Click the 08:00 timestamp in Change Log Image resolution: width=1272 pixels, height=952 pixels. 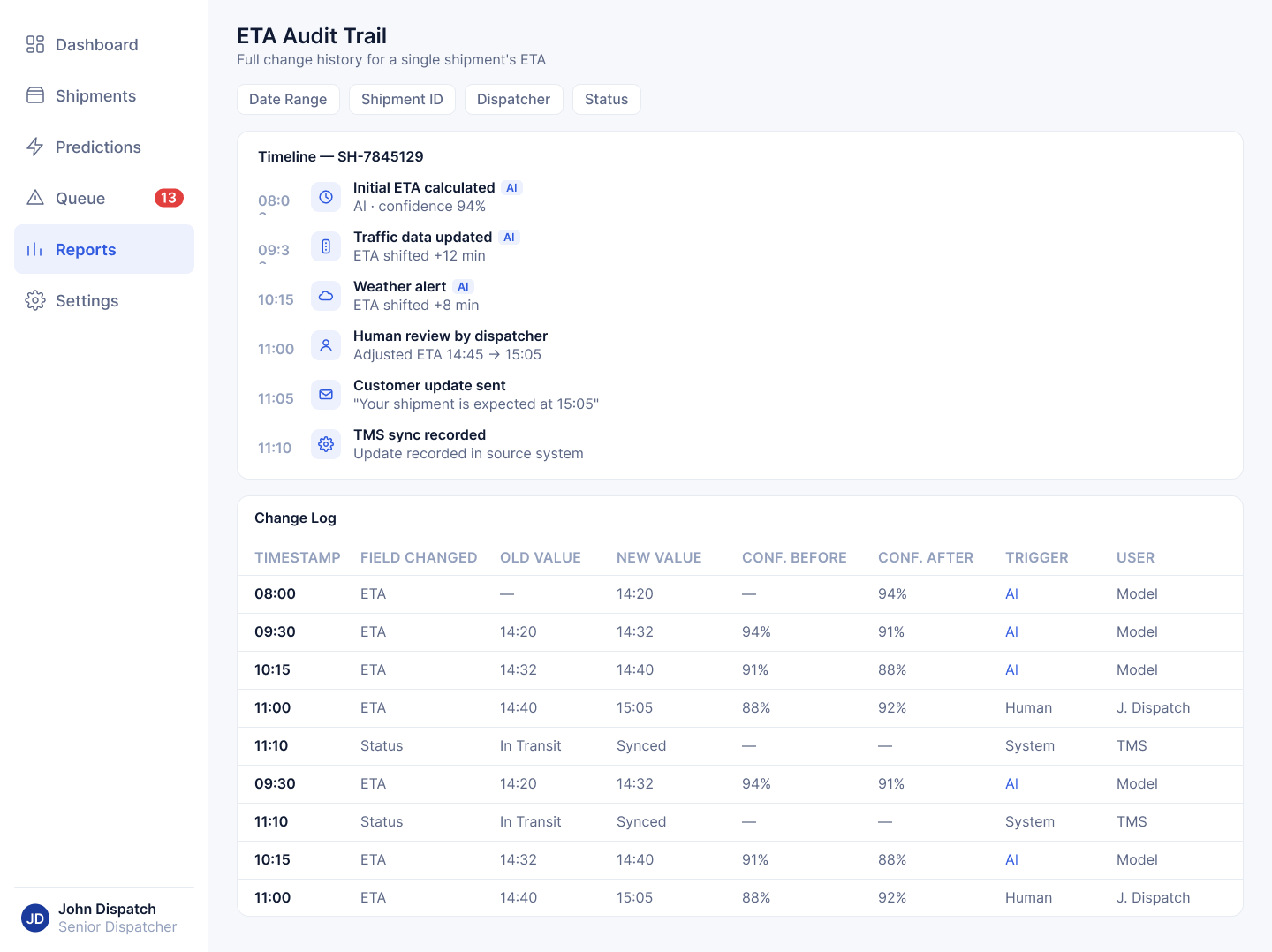[275, 593]
